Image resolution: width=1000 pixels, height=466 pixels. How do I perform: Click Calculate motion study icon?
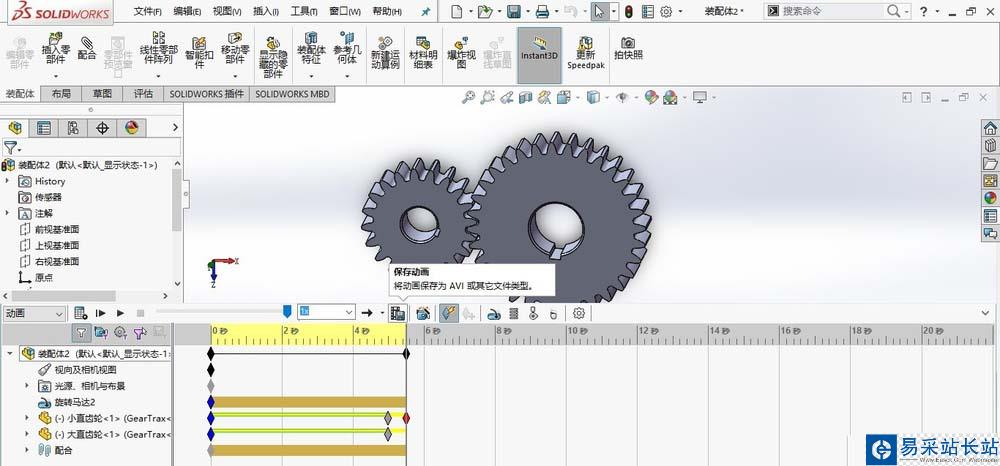pyautogui.click(x=80, y=313)
